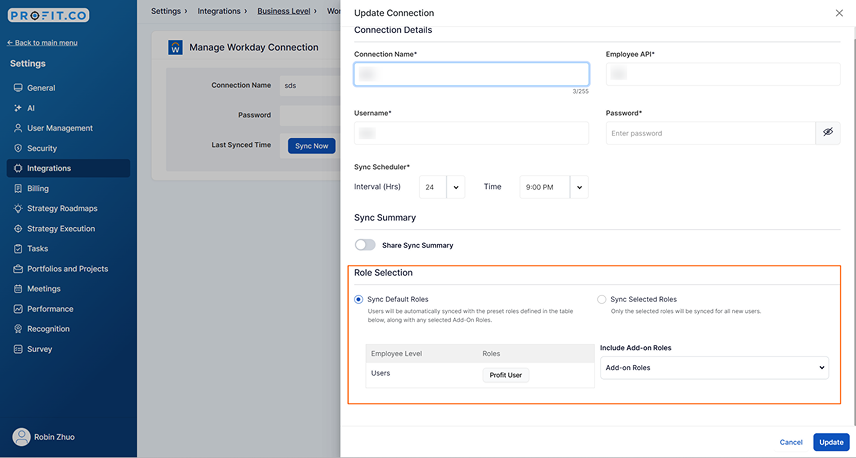Select the Sync Default Roles radio button
The height and width of the screenshot is (458, 856).
(359, 299)
